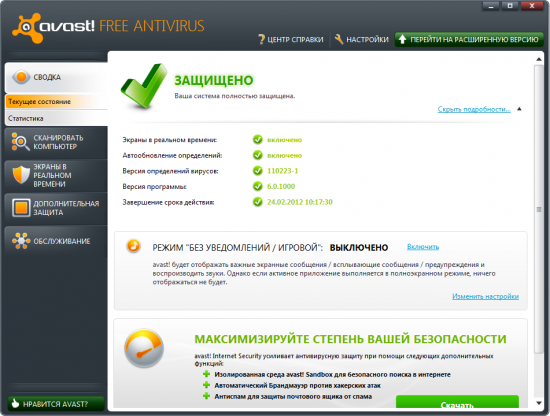
Task: Open Сканировать компьютер section
Action: click(56, 142)
